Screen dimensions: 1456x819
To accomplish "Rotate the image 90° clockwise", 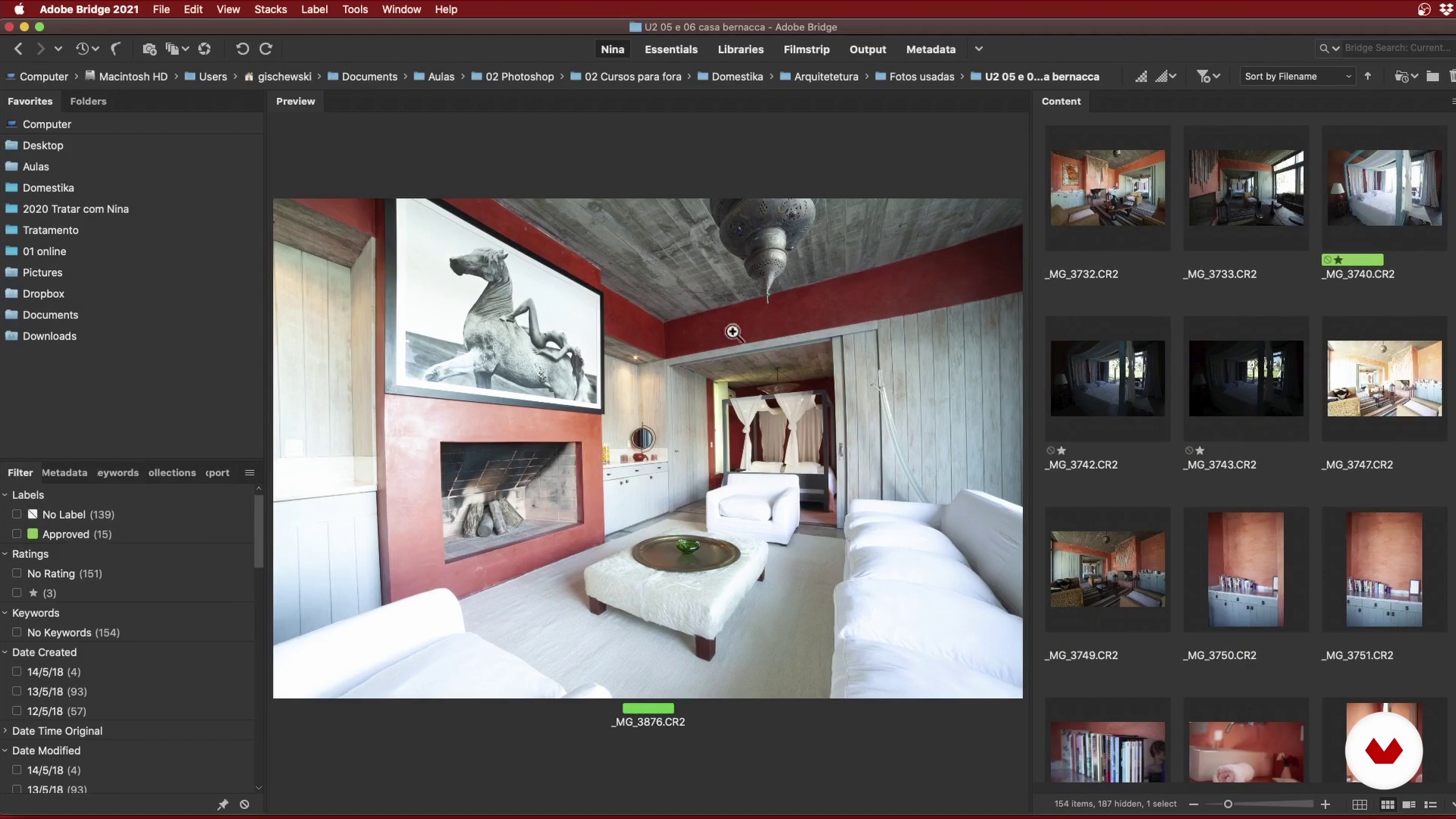I will [266, 49].
